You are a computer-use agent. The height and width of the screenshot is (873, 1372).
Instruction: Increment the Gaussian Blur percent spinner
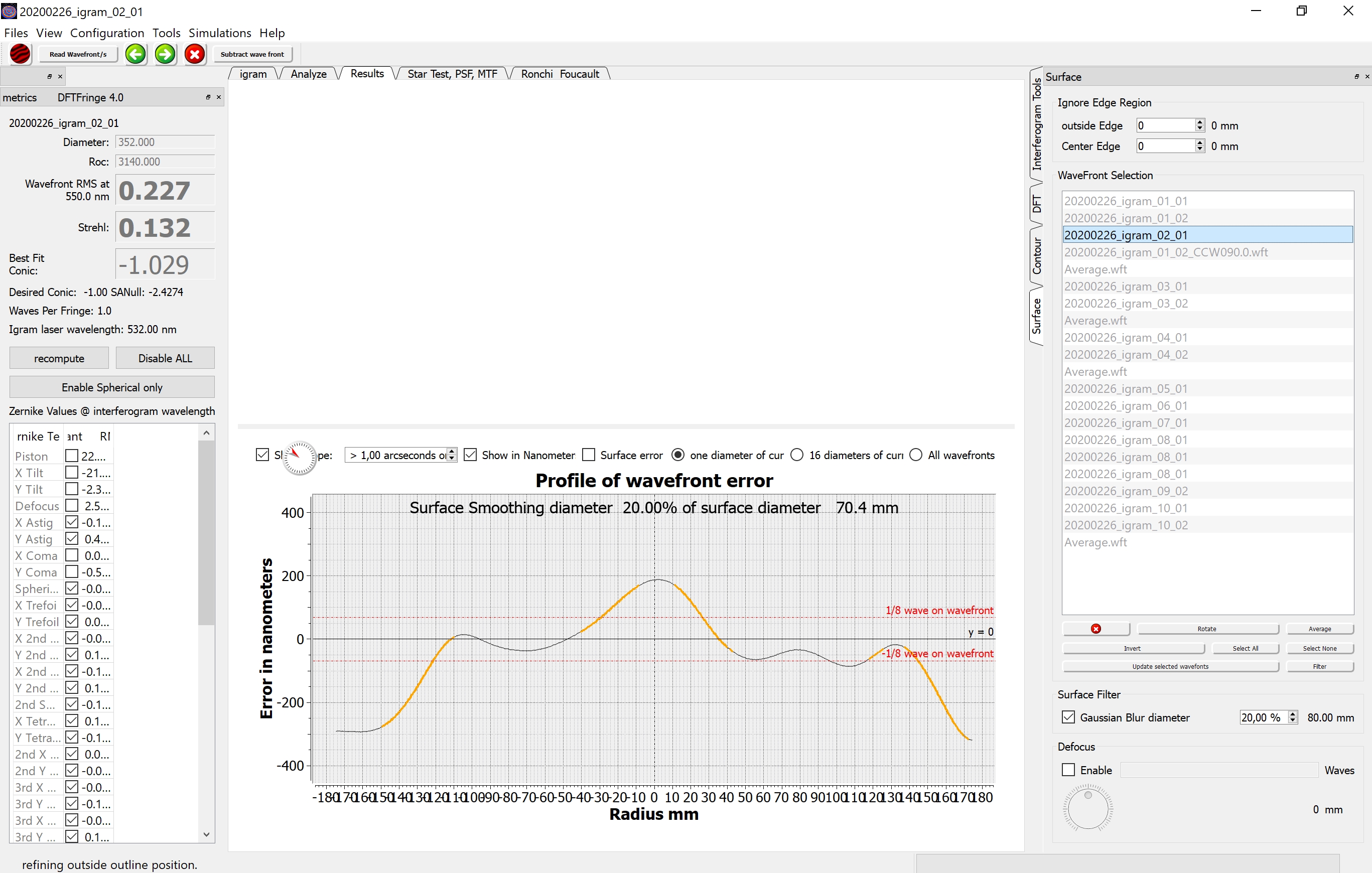1293,714
